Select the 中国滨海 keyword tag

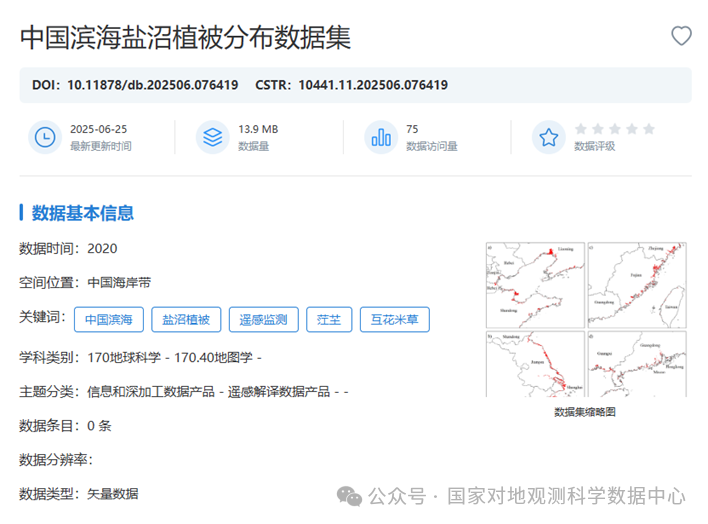[x=109, y=319]
